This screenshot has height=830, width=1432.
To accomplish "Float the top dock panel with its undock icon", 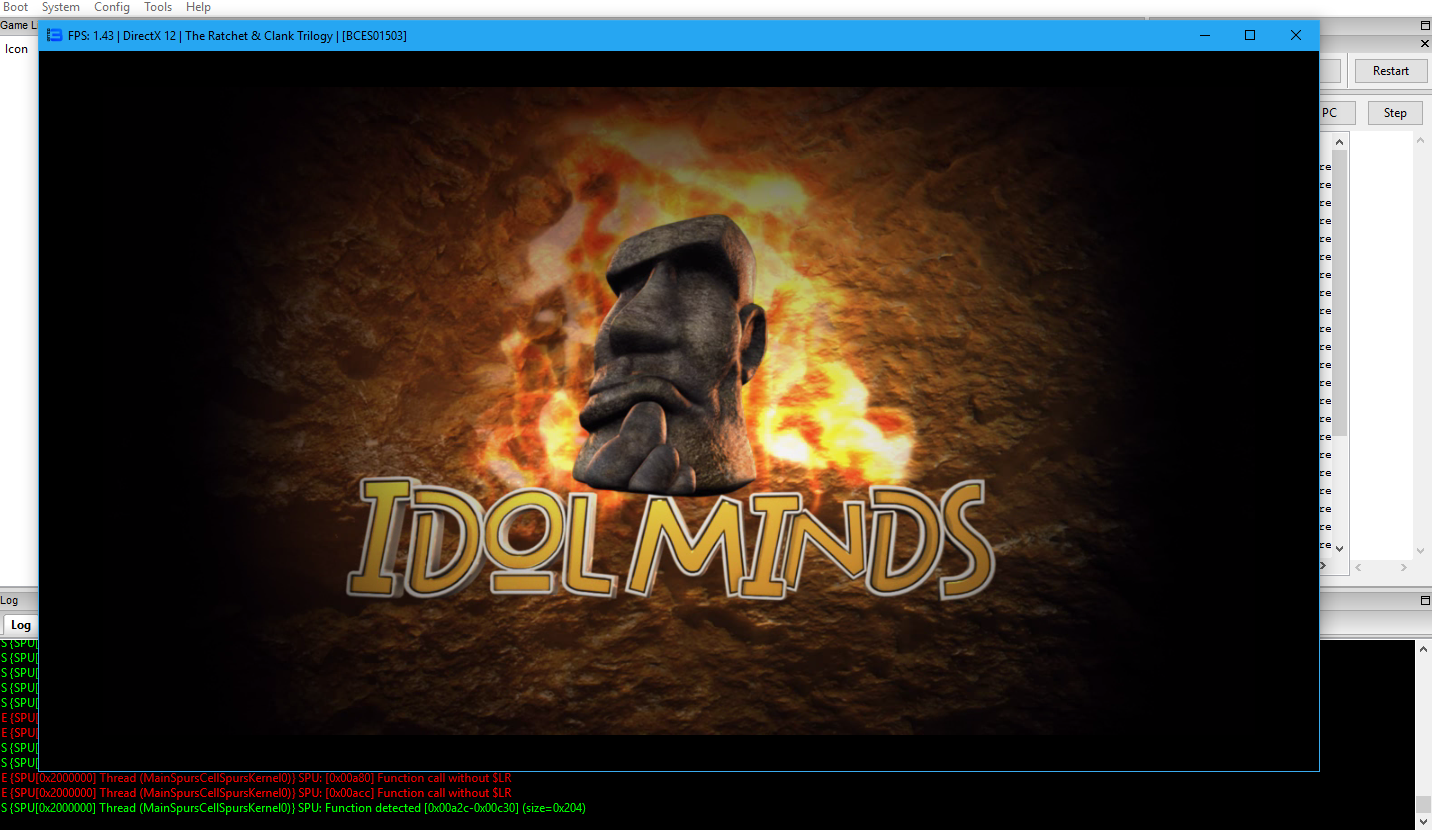I will (1425, 25).
